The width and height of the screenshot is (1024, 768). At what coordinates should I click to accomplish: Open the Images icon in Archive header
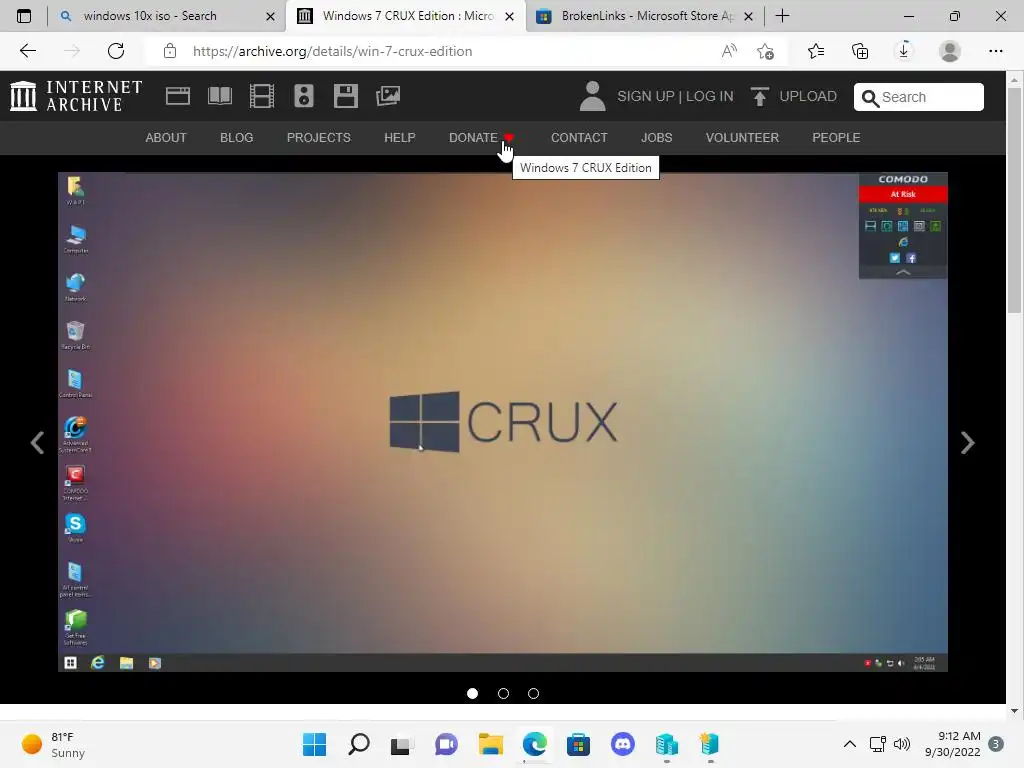click(x=388, y=96)
